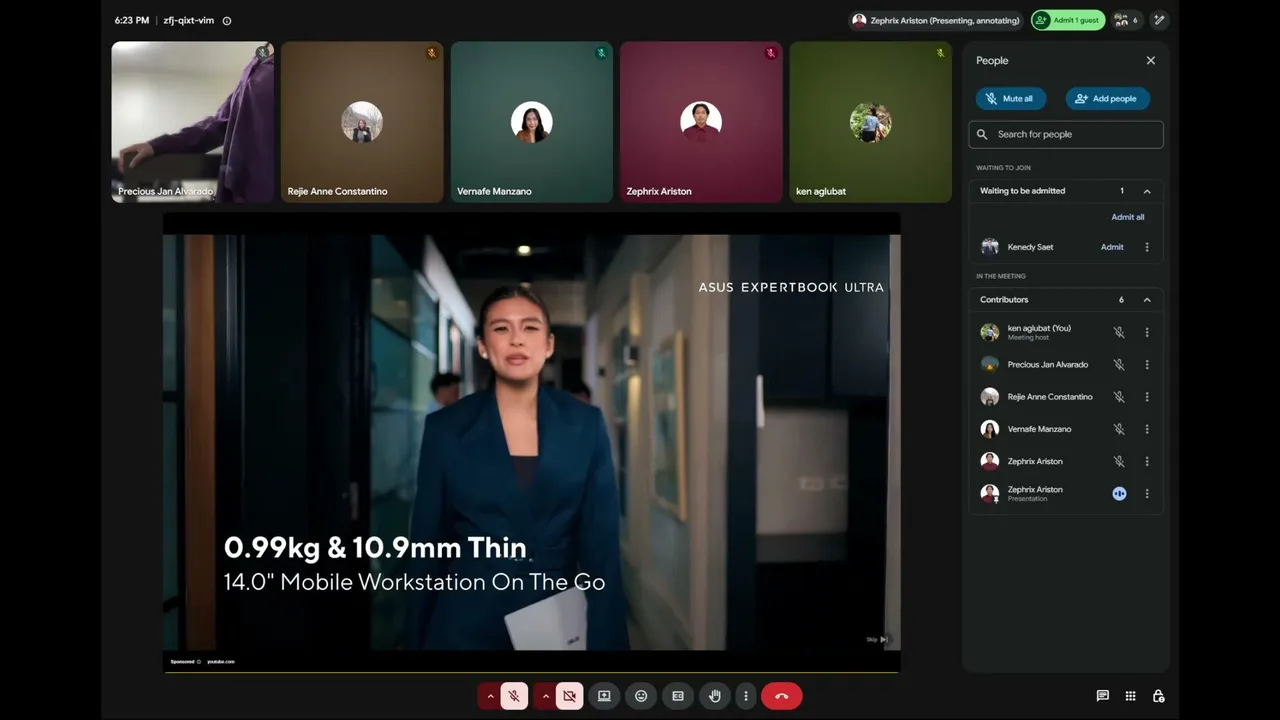
Task: Click the muted mic icon for Precious Jan Alvarado
Action: 1119,365
